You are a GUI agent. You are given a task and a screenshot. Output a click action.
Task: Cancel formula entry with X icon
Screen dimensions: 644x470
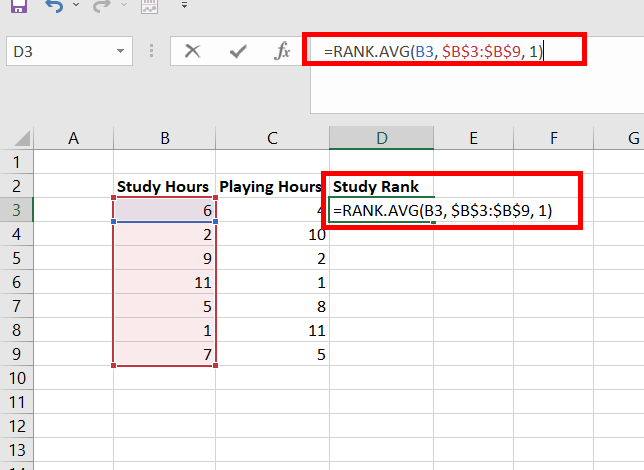coord(192,51)
